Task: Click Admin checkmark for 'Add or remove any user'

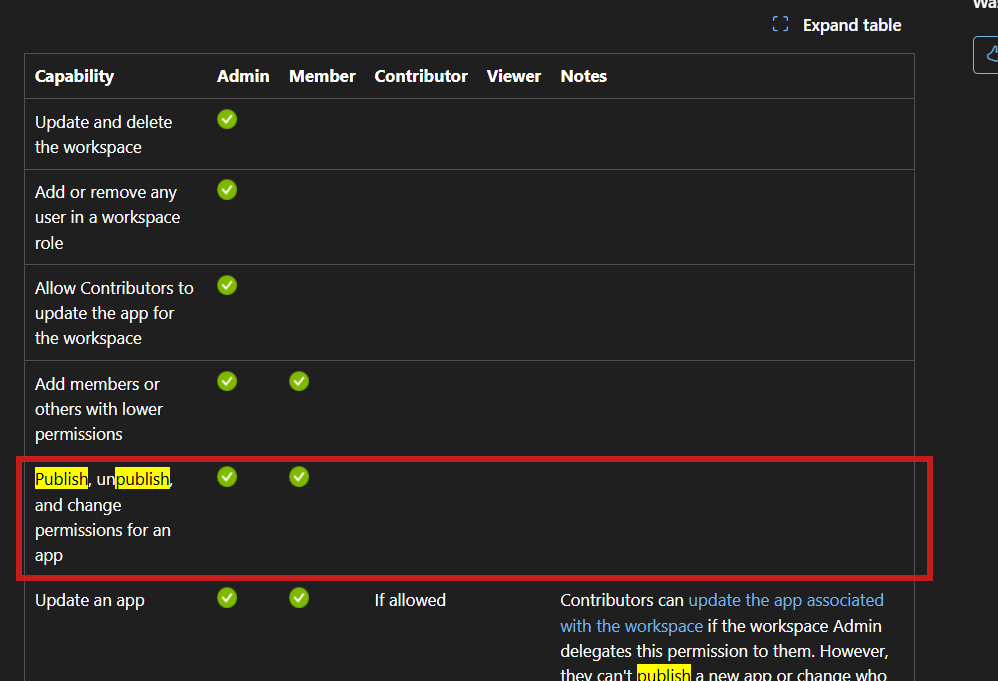Action: point(227,190)
